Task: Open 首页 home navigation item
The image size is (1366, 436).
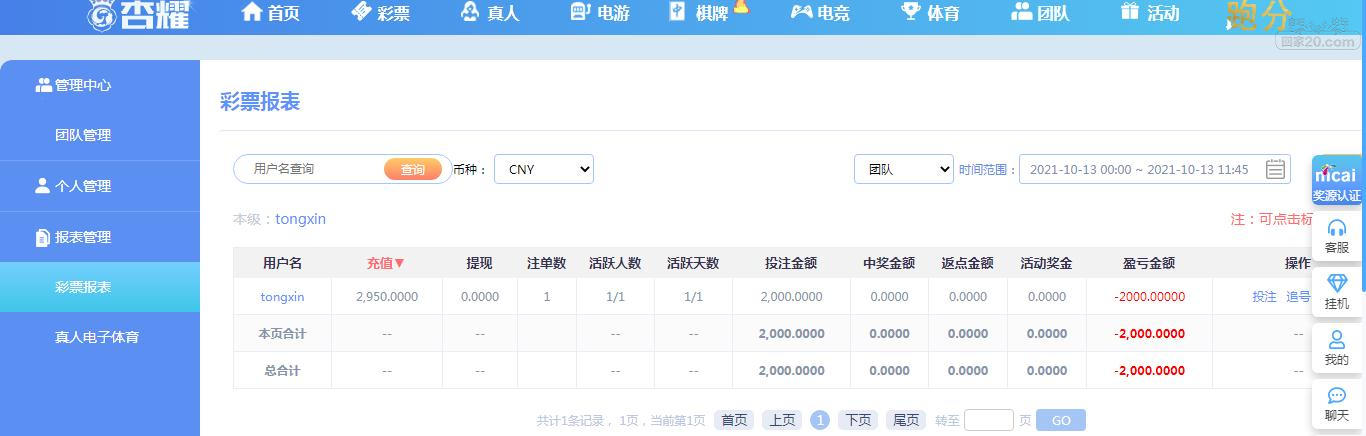Action: pyautogui.click(x=270, y=13)
